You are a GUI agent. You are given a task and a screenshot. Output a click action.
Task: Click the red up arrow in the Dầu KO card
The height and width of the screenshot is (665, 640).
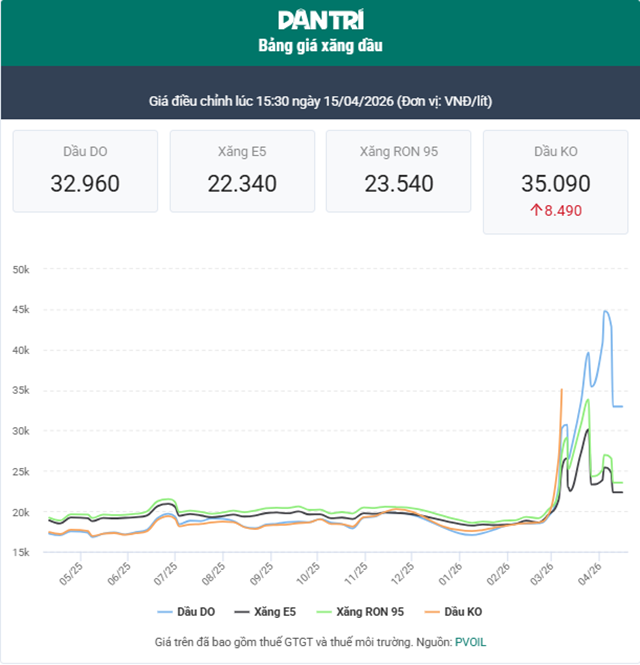536,211
